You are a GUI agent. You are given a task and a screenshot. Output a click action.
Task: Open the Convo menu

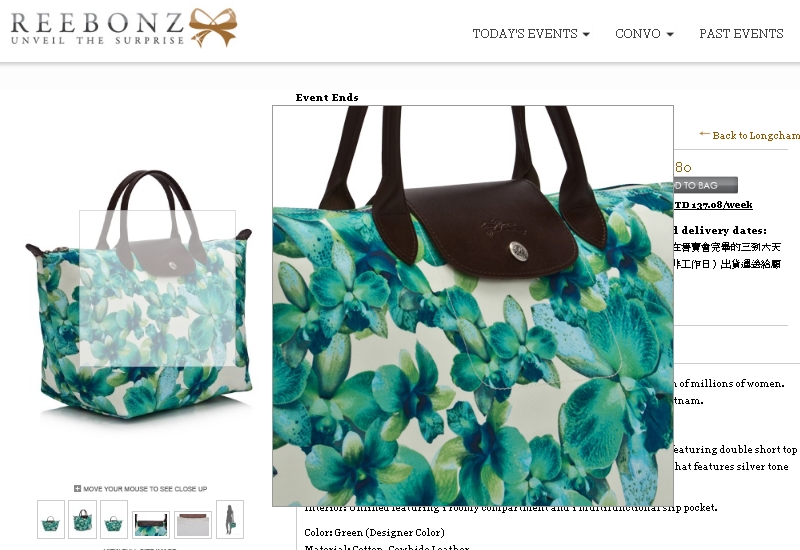tap(644, 34)
